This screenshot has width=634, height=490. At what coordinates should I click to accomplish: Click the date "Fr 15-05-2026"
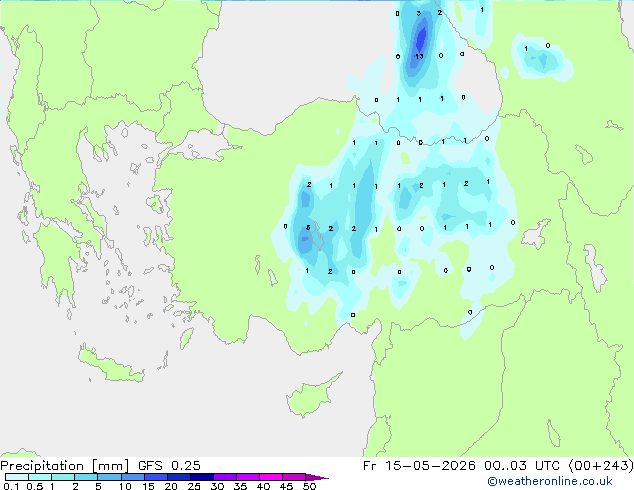[419, 466]
